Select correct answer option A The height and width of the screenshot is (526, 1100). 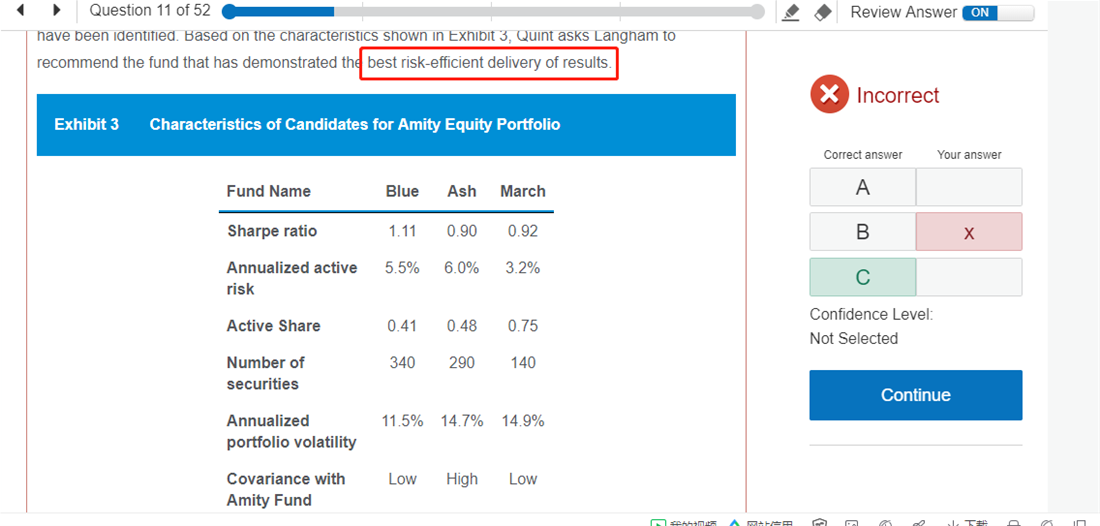click(862, 187)
